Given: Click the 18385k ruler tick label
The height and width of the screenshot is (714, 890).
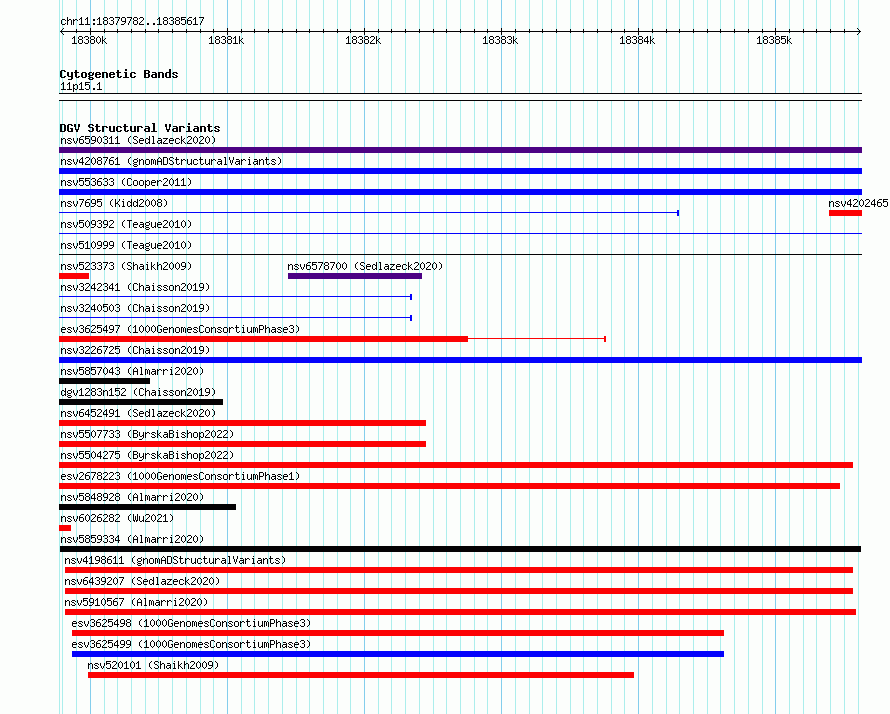Looking at the screenshot, I should pyautogui.click(x=774, y=40).
